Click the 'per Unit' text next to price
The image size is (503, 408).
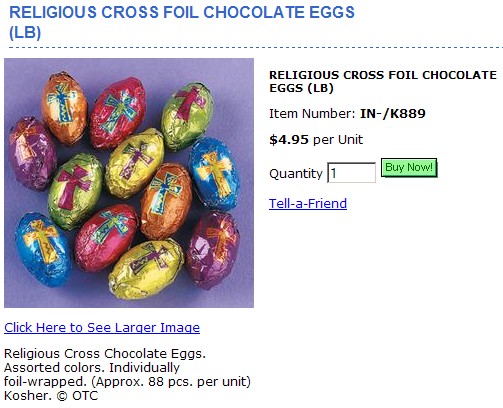(x=338, y=139)
